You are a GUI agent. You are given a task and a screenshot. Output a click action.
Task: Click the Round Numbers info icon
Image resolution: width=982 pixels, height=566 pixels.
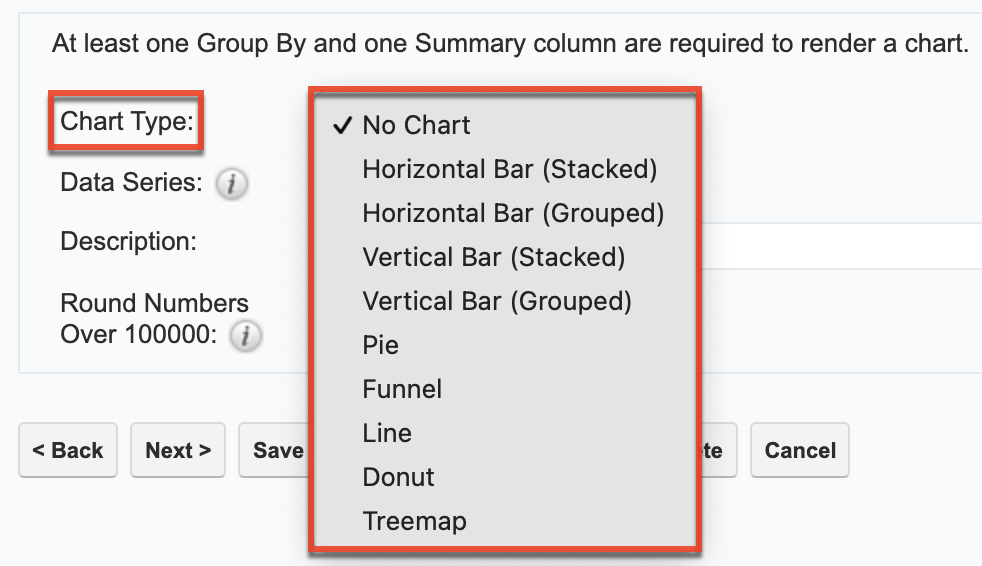(246, 337)
